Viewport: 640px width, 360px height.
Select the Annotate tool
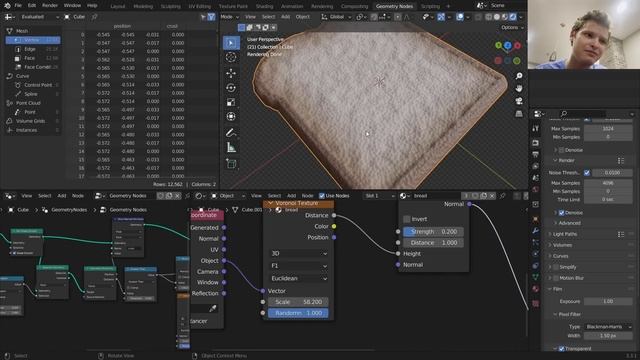pyautogui.click(x=231, y=133)
